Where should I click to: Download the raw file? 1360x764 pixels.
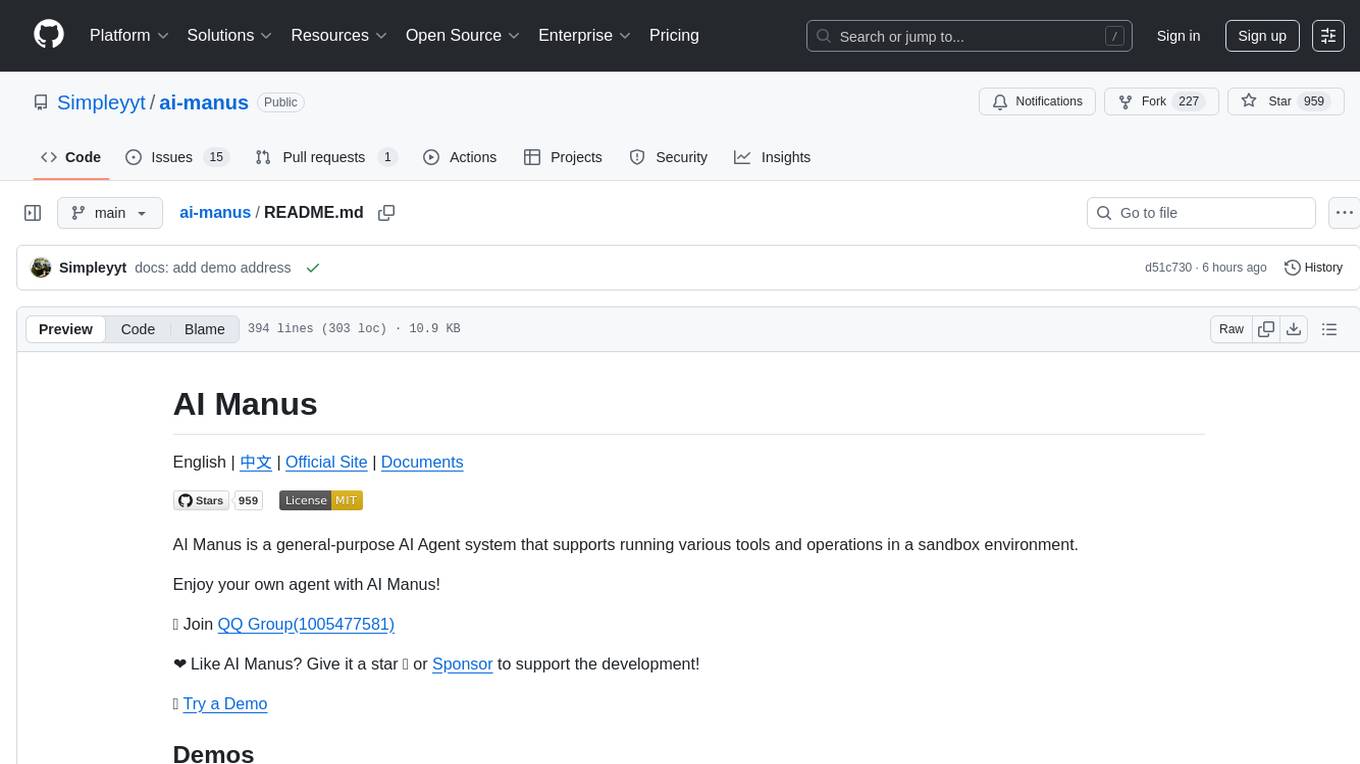pos(1294,329)
